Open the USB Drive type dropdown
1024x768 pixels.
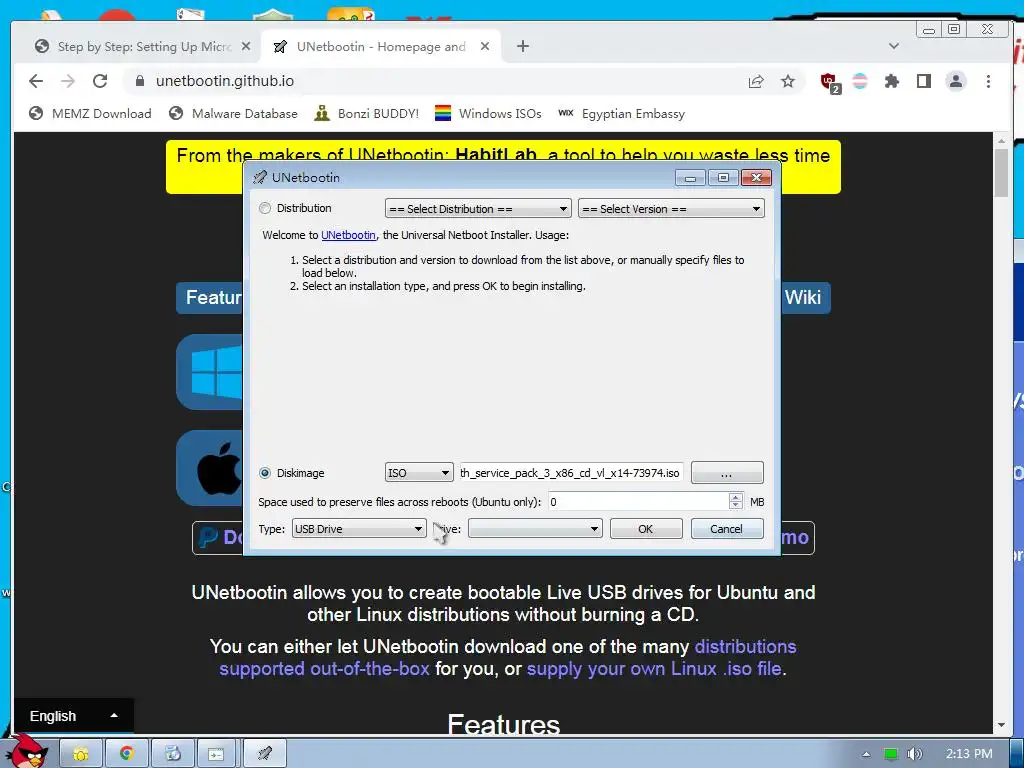(359, 529)
